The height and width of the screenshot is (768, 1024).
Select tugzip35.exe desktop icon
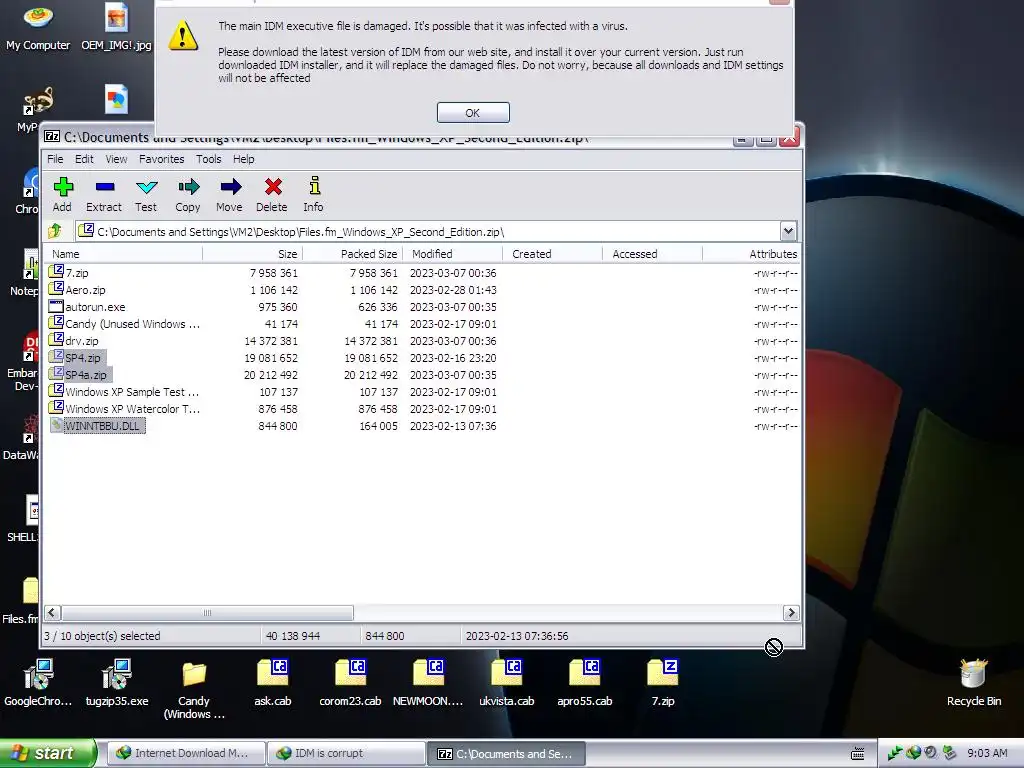(x=117, y=683)
